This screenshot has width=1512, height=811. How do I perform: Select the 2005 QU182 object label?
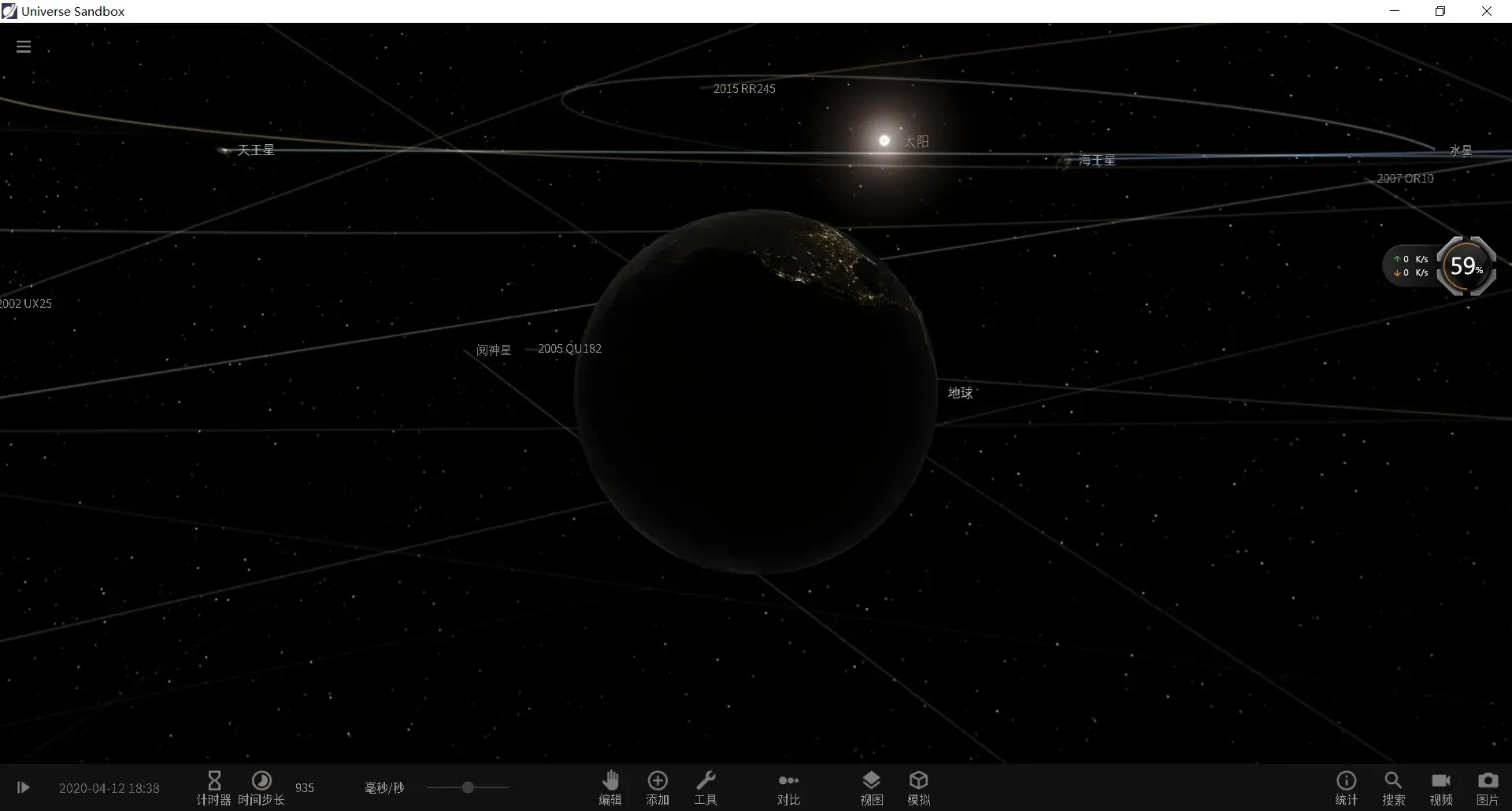click(x=569, y=349)
